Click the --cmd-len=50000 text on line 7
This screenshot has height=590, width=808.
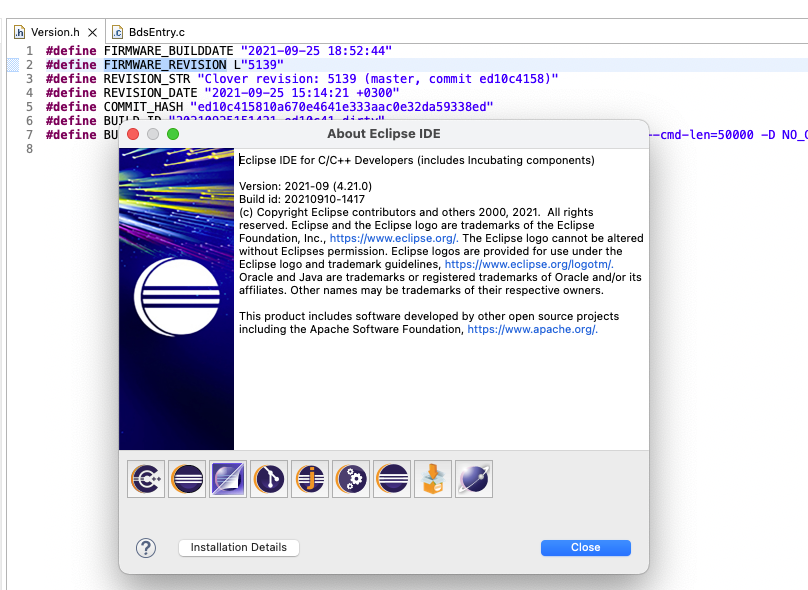coord(701,135)
